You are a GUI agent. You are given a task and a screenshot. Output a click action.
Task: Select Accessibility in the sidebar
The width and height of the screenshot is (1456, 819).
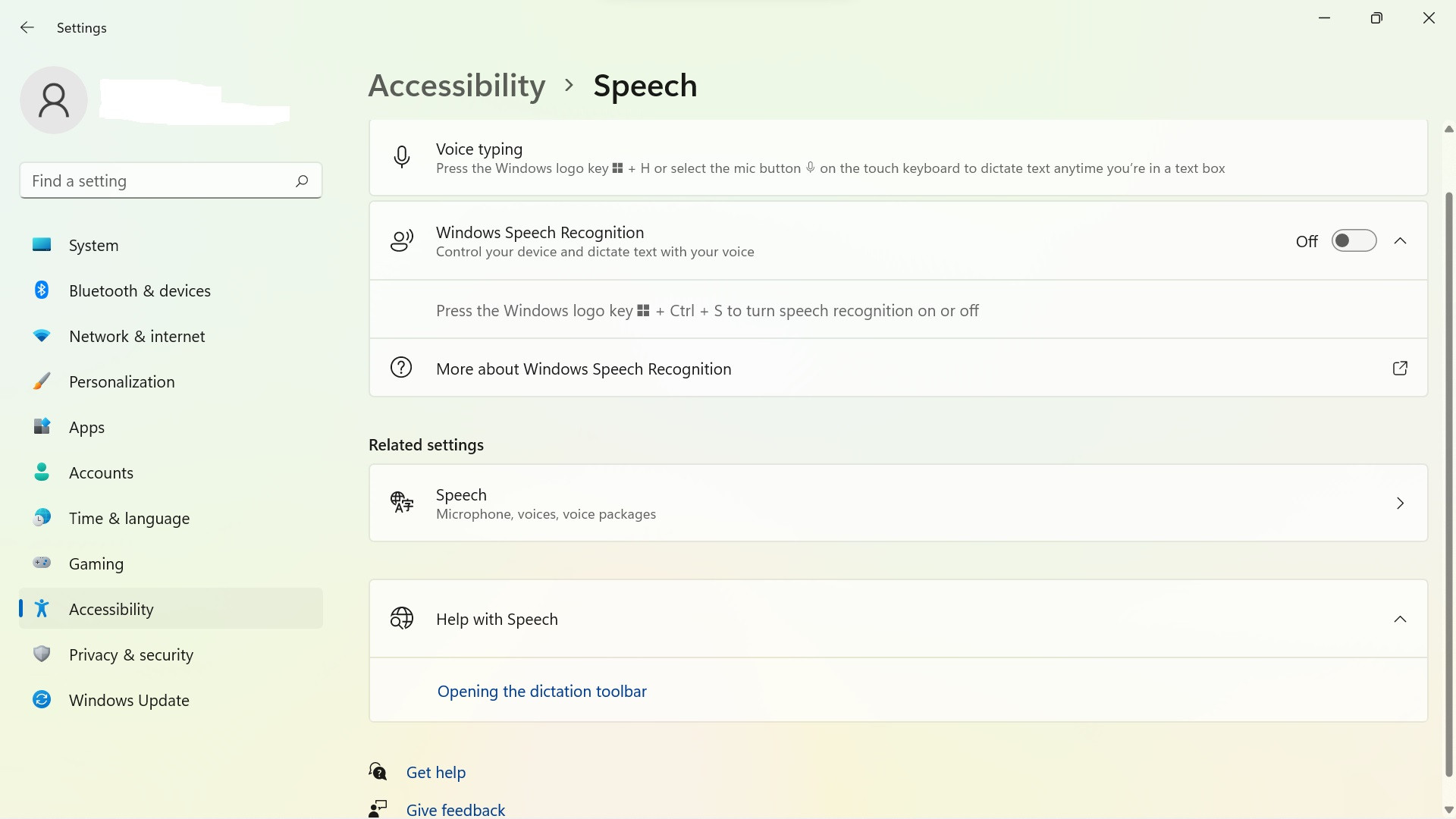171,609
